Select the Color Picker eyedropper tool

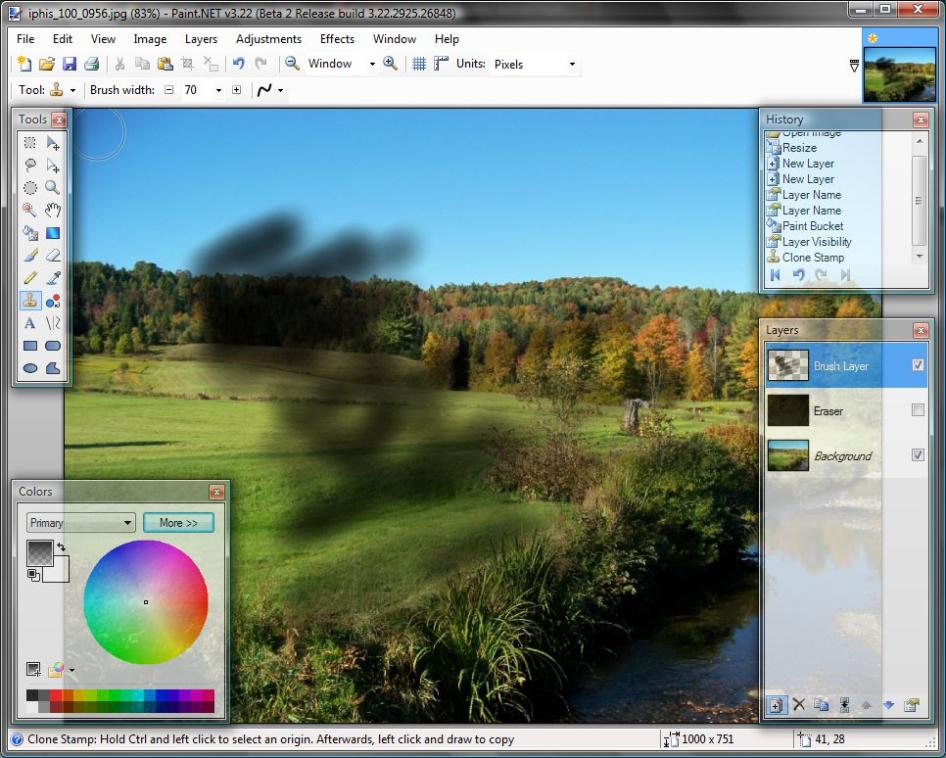click(53, 278)
